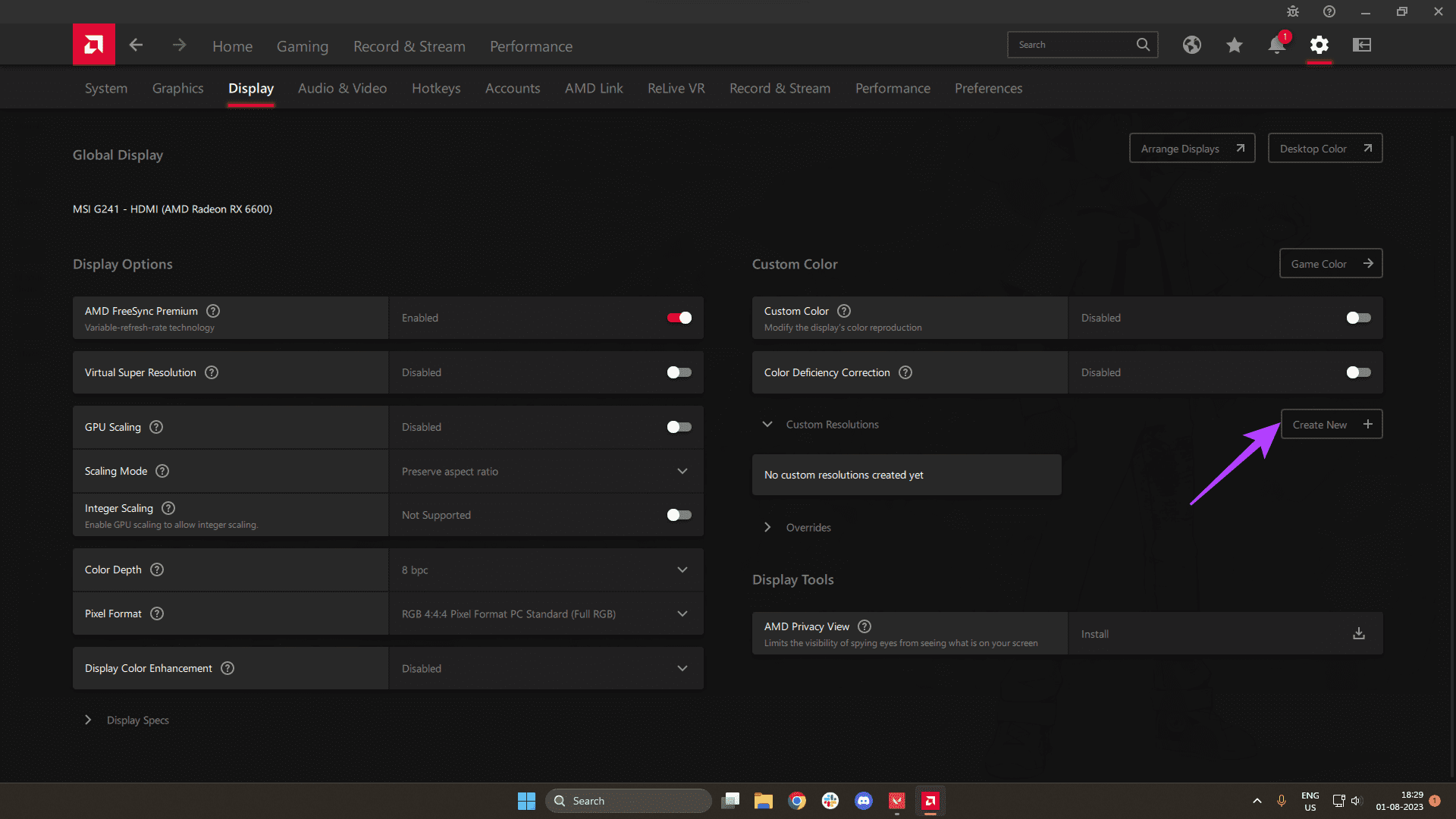Click the favorites star icon

coord(1234,45)
